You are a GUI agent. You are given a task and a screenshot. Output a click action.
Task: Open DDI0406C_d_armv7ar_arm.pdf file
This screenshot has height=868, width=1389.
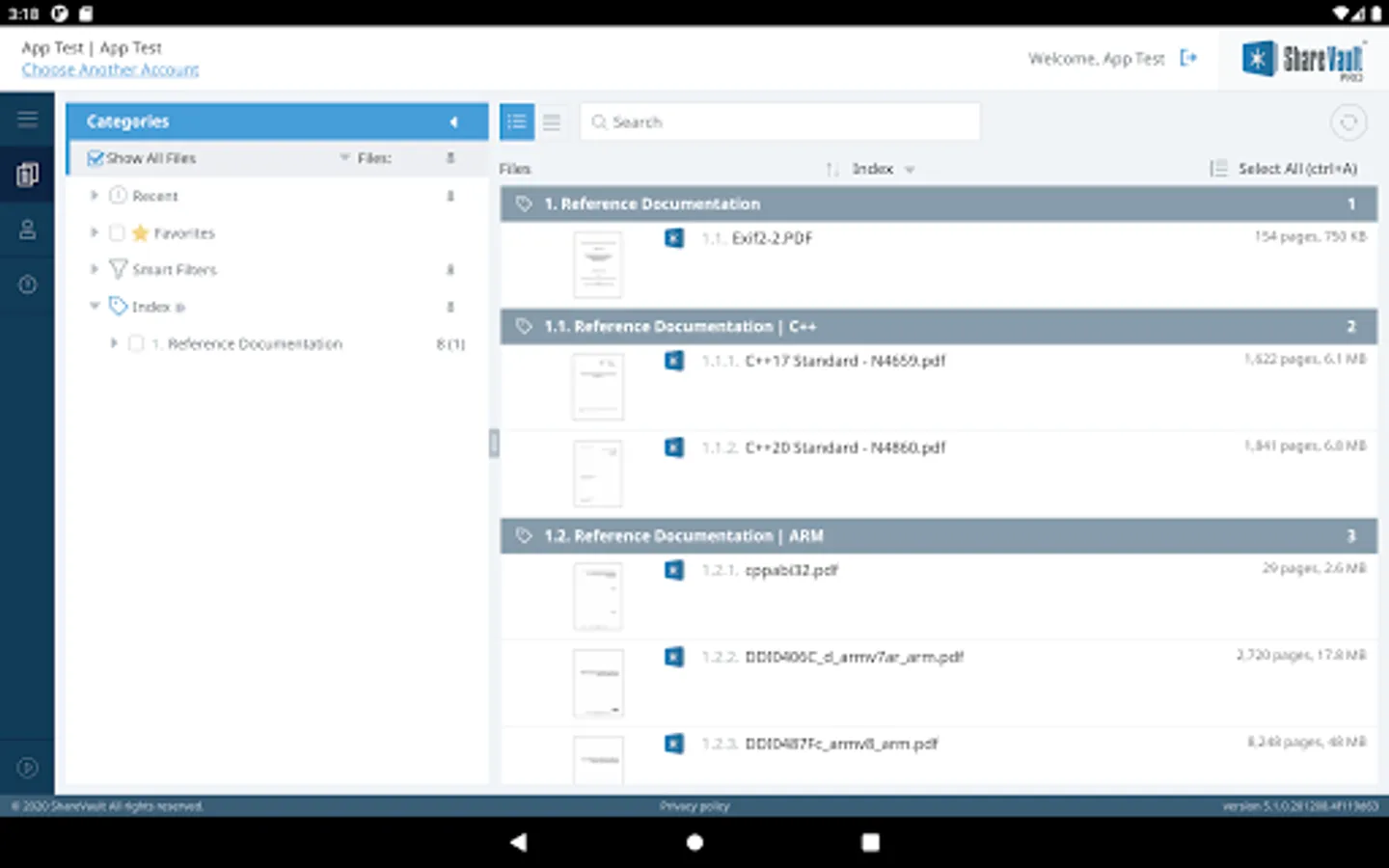click(x=855, y=657)
